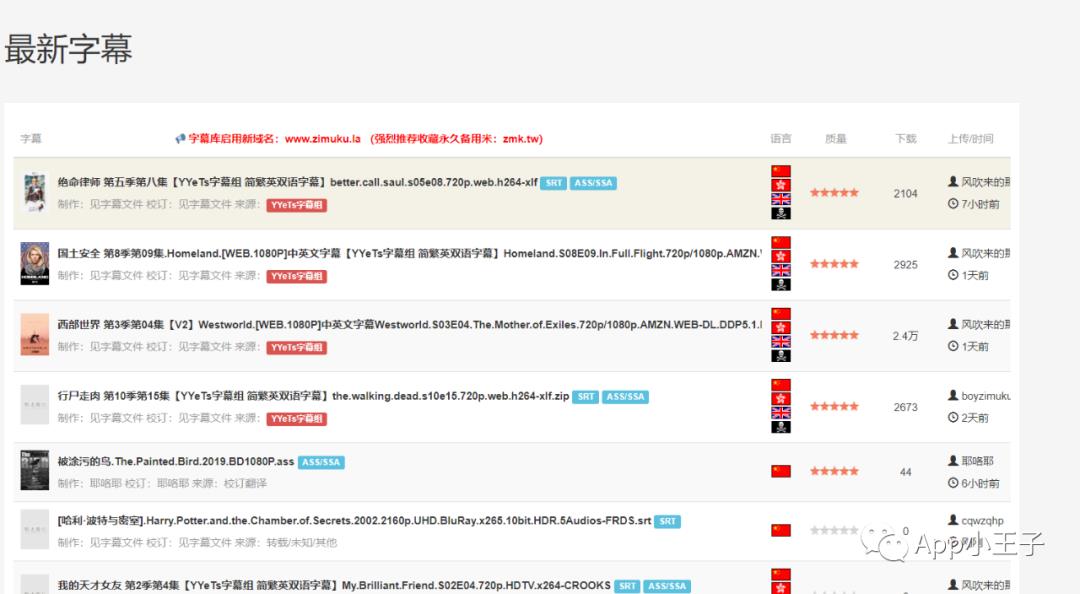The image size is (1080, 594).
Task: Click red YYeTs字幕组 tag in 国土安全 row
Action: (x=296, y=276)
